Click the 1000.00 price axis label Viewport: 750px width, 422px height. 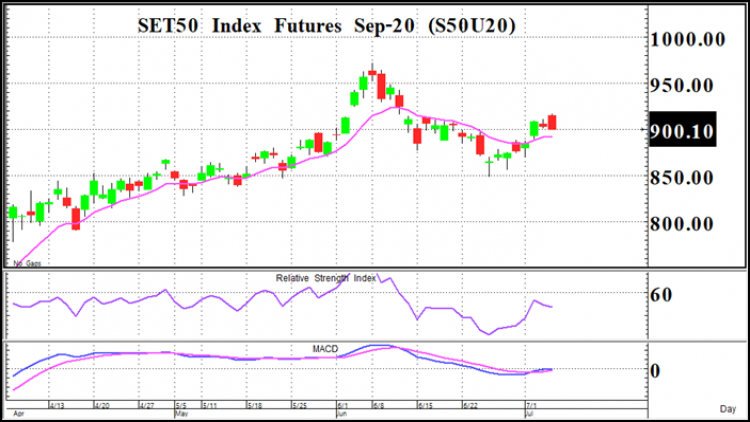(x=687, y=39)
